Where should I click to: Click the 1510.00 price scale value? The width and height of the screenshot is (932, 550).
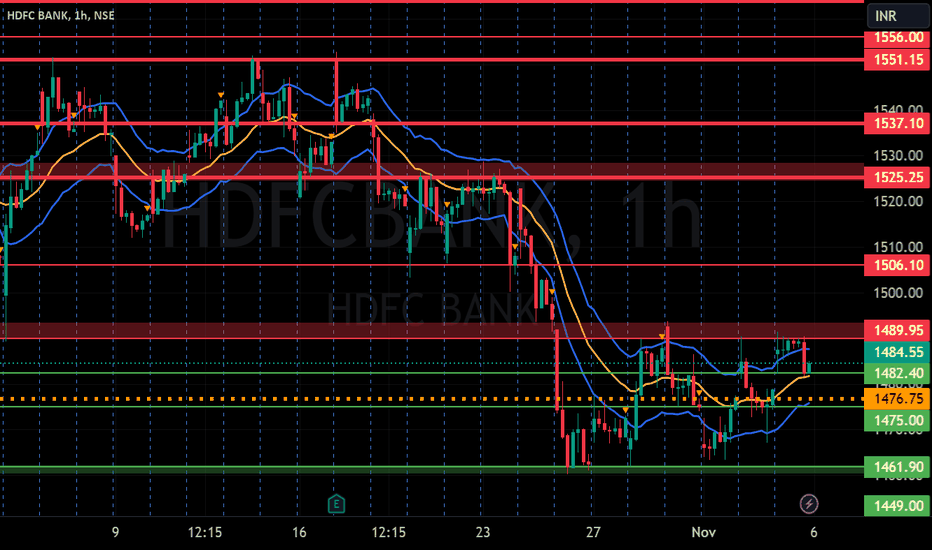click(x=898, y=247)
